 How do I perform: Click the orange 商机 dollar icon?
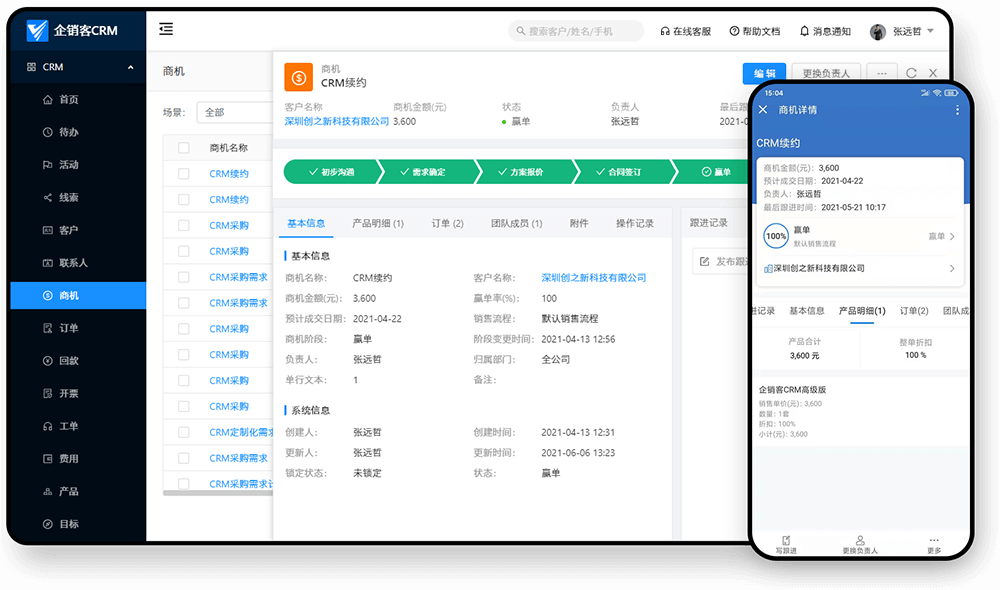coord(298,77)
